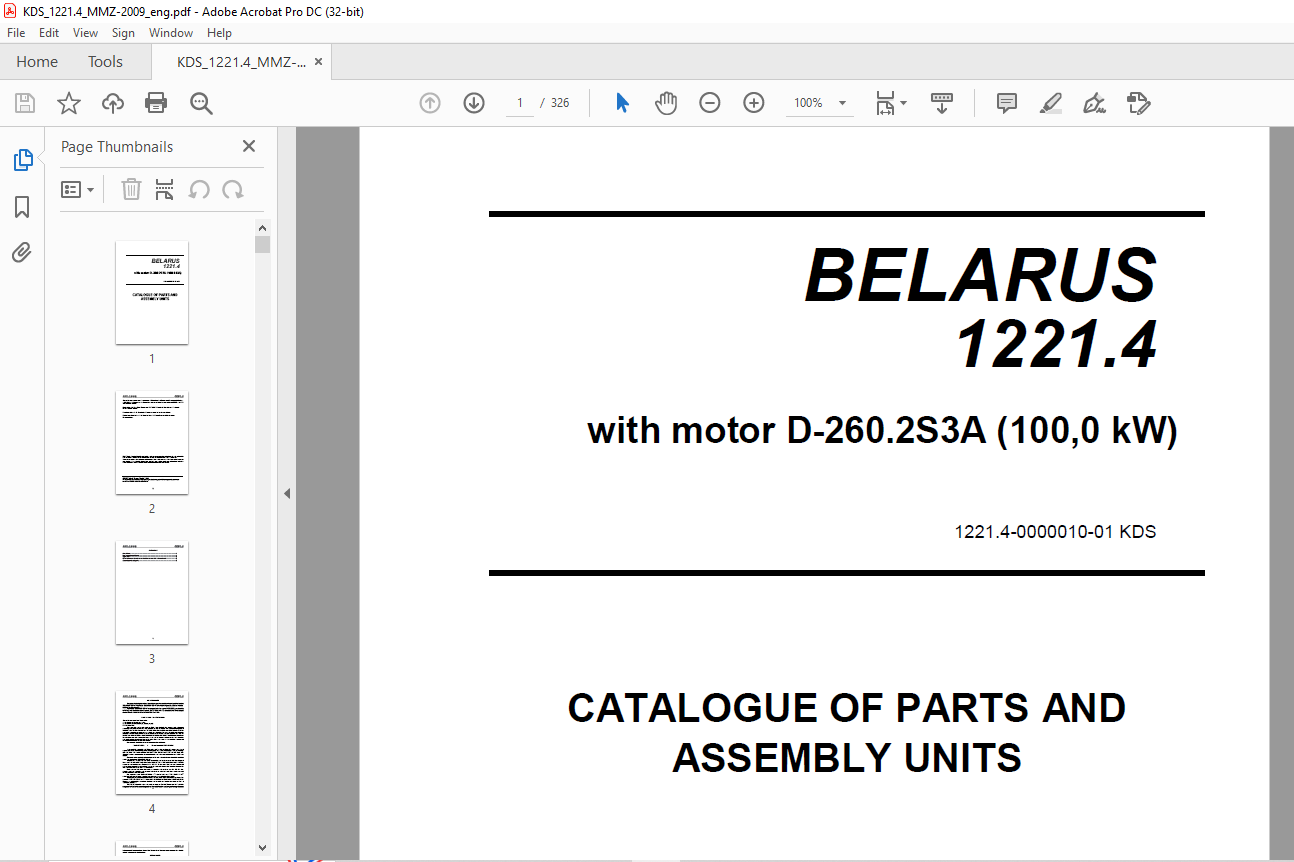Open the Edit menu
This screenshot has height=862, width=1294.
coord(49,33)
